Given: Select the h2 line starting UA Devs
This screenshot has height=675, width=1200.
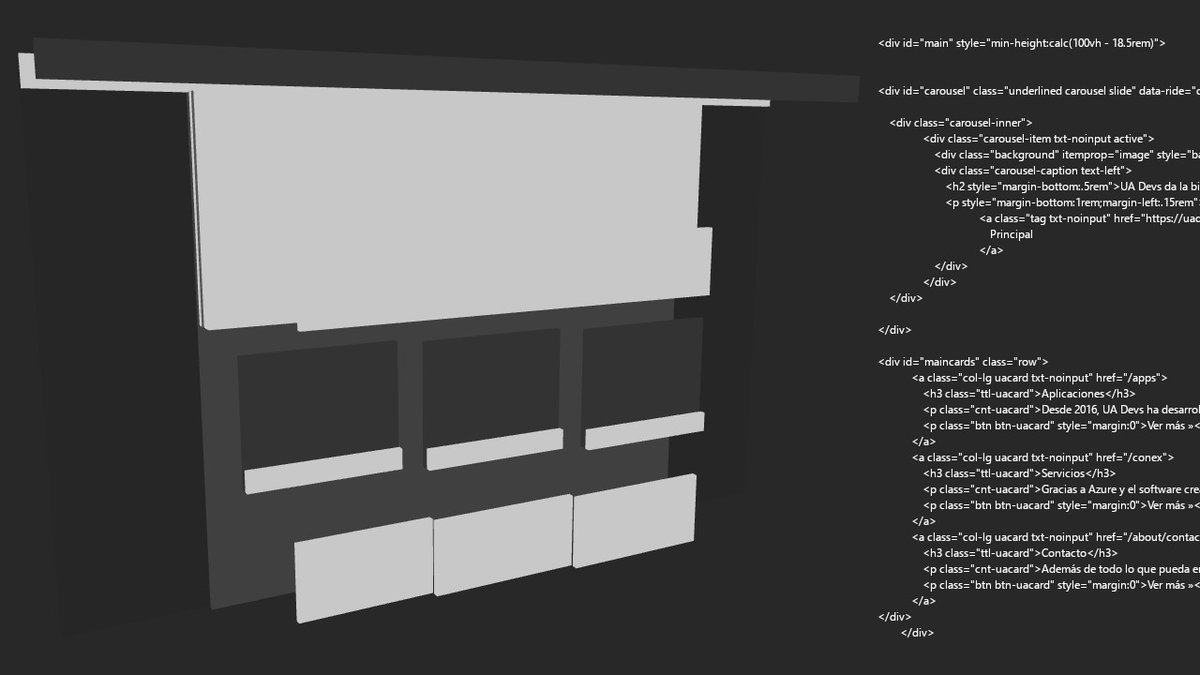Looking at the screenshot, I should (1073, 187).
